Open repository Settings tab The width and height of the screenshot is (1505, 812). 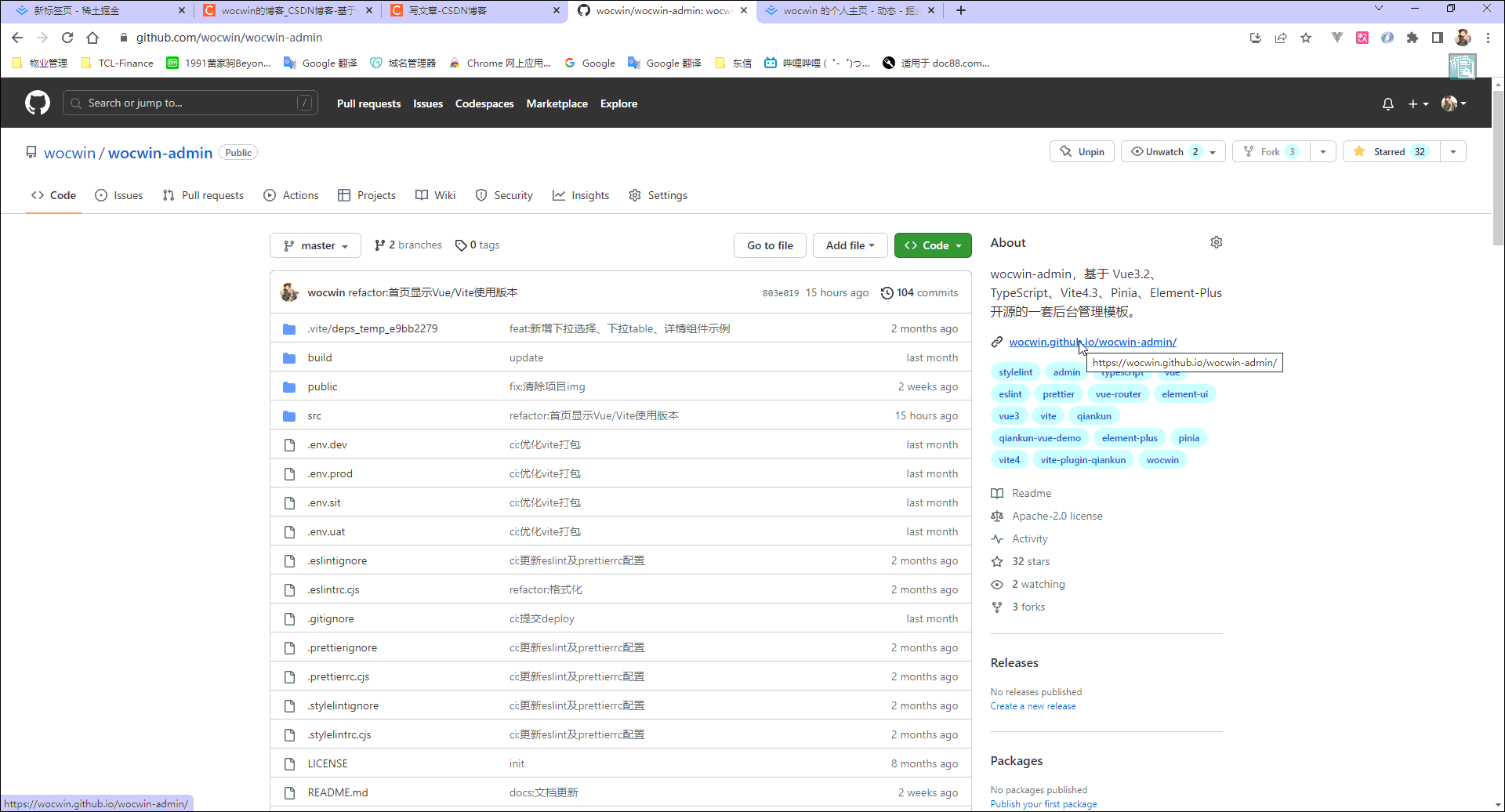tap(658, 195)
